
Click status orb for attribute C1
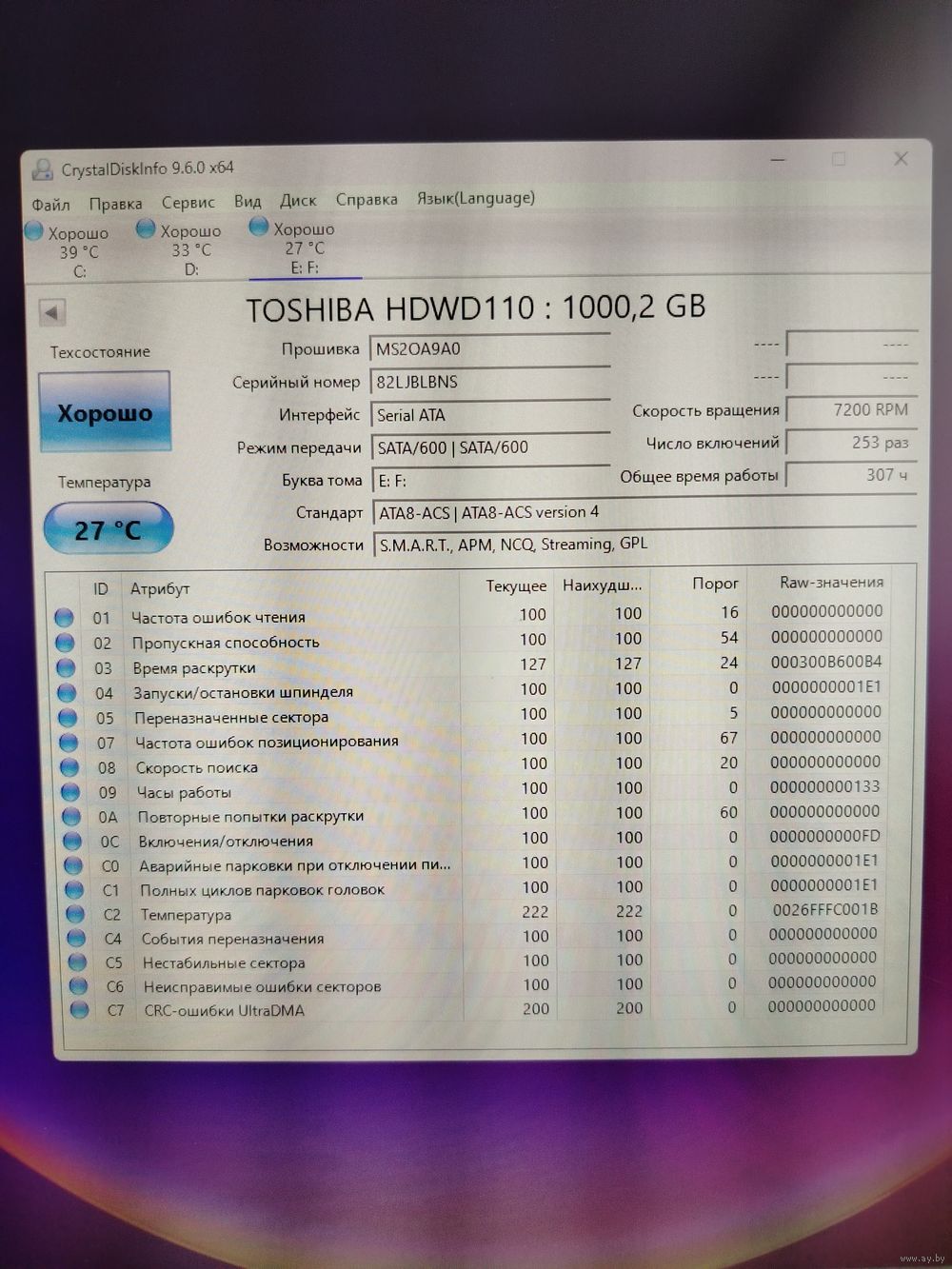click(x=74, y=891)
